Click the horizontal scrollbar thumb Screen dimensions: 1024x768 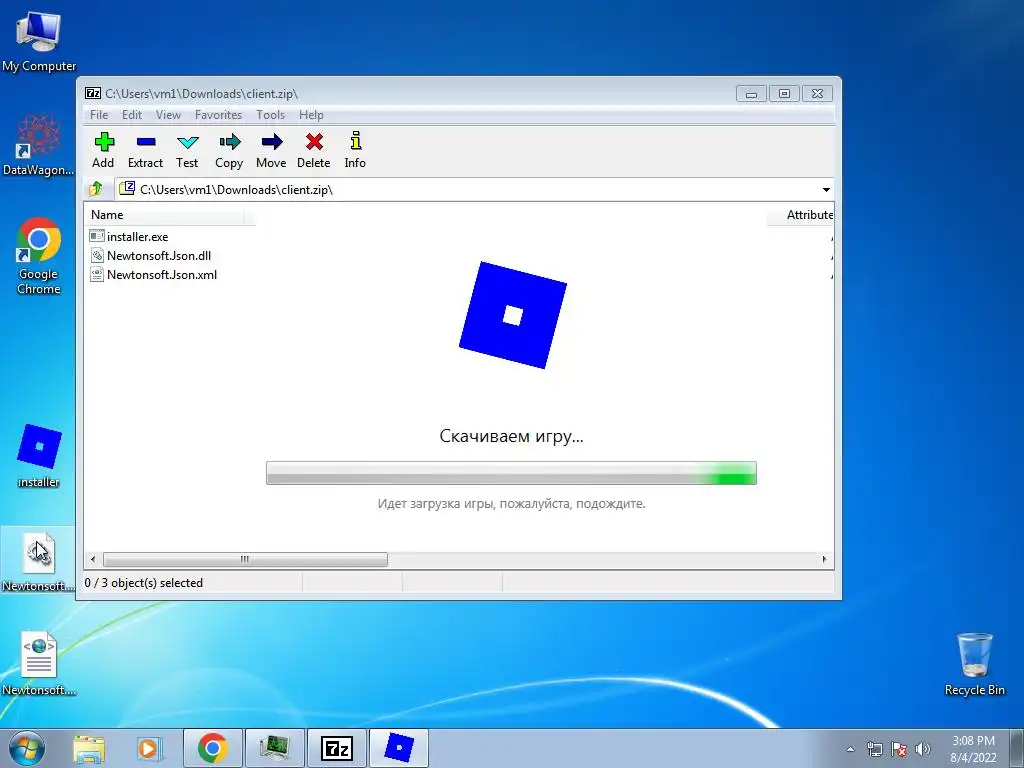(x=245, y=560)
